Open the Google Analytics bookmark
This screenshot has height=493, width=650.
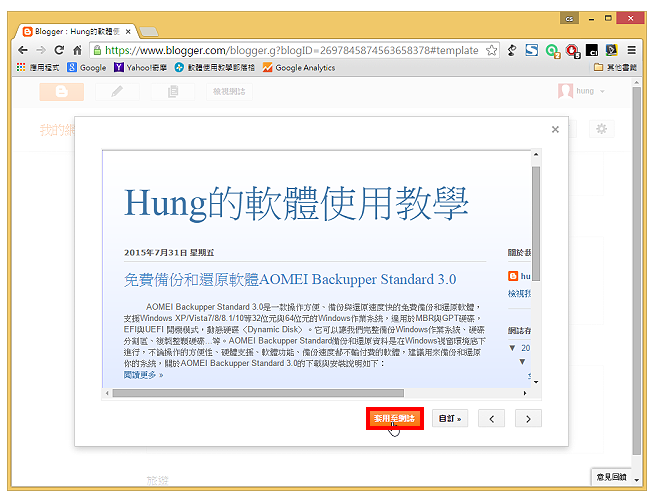point(299,67)
